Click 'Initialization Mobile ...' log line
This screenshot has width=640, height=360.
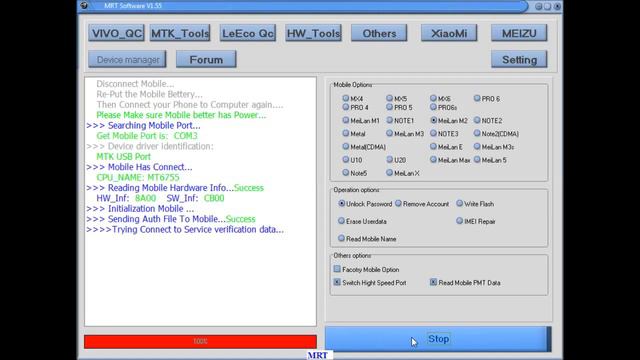coord(140,209)
